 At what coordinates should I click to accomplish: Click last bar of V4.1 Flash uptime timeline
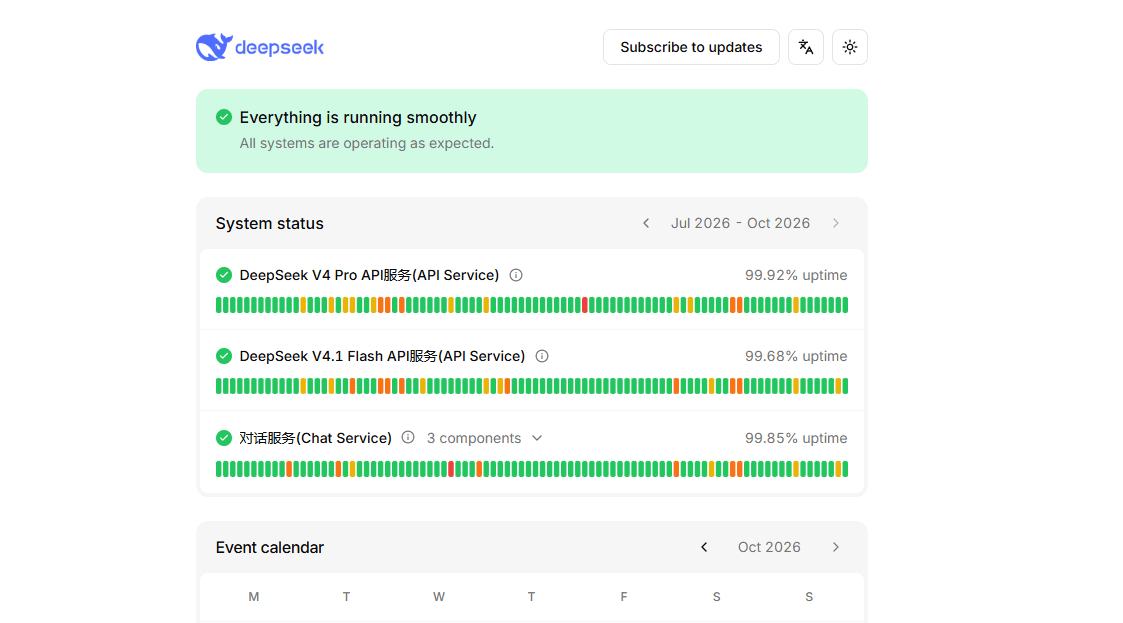(845, 386)
